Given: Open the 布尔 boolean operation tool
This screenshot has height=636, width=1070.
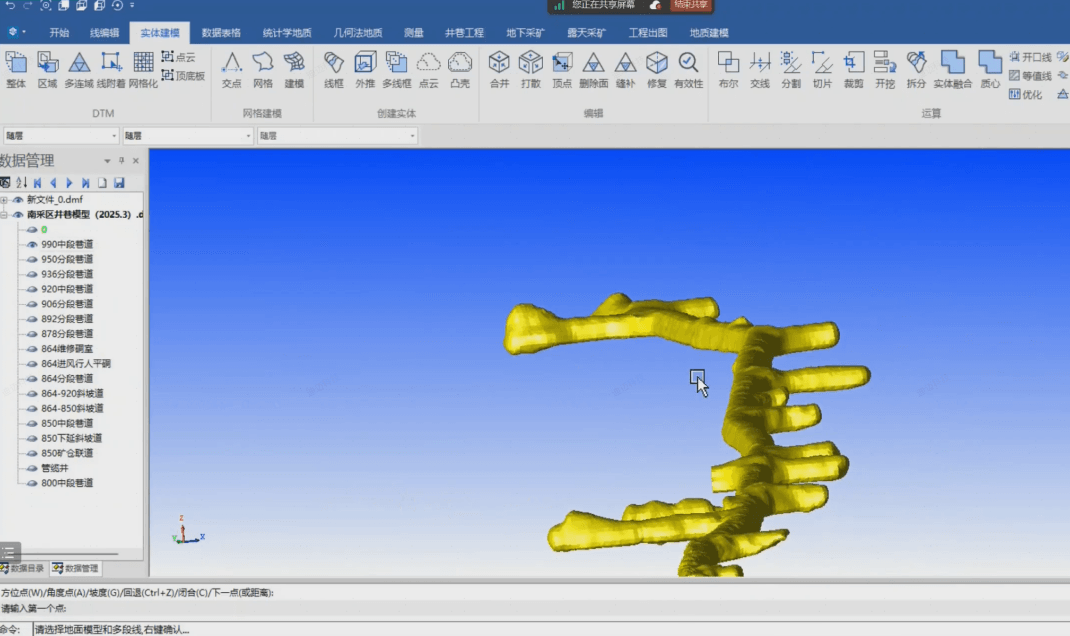Looking at the screenshot, I should [728, 70].
